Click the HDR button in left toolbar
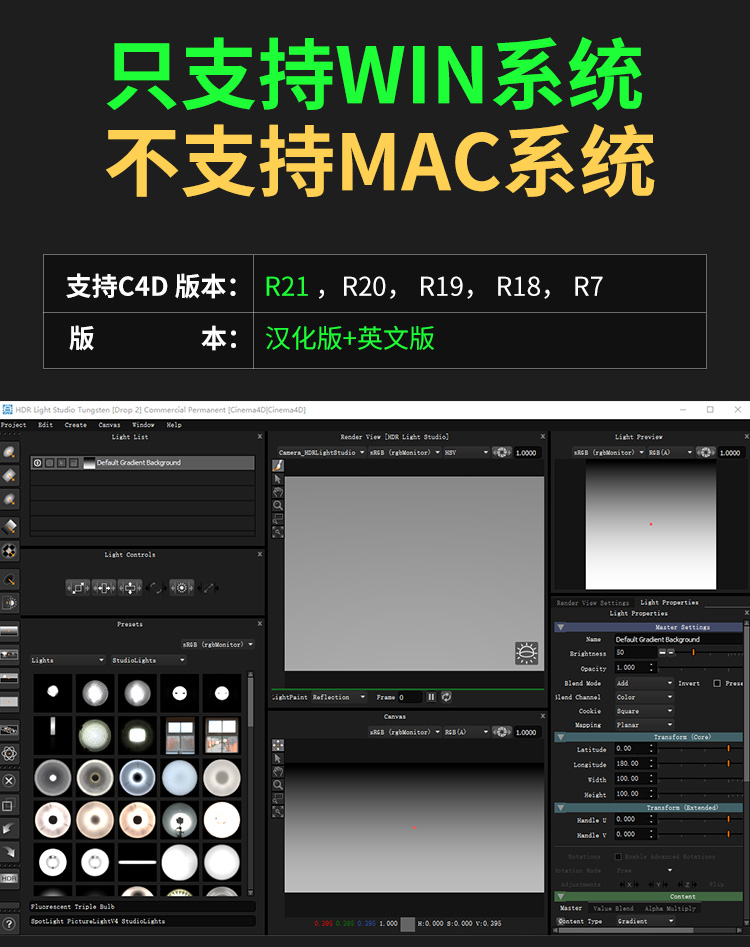Image resolution: width=750 pixels, height=947 pixels. point(9,878)
